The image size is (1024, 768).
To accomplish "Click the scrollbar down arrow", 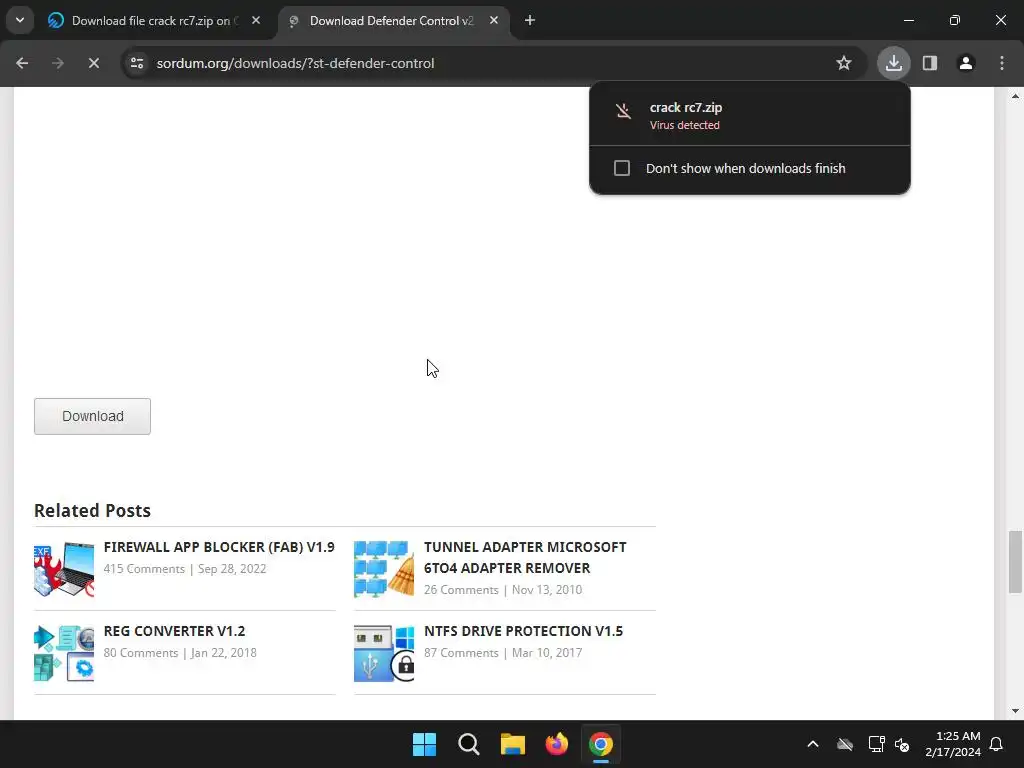I will point(1015,711).
